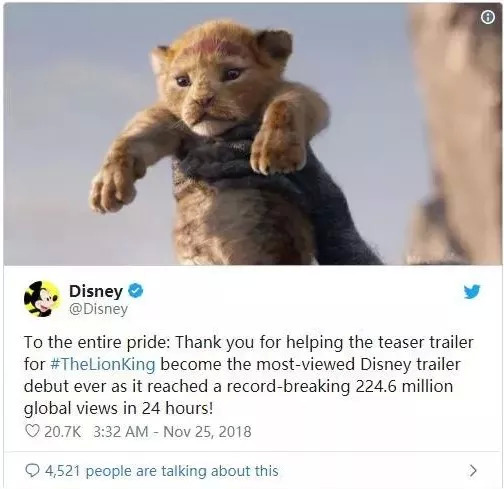The image size is (504, 489).
Task: Click the info icon on the photo
Action: (x=488, y=18)
